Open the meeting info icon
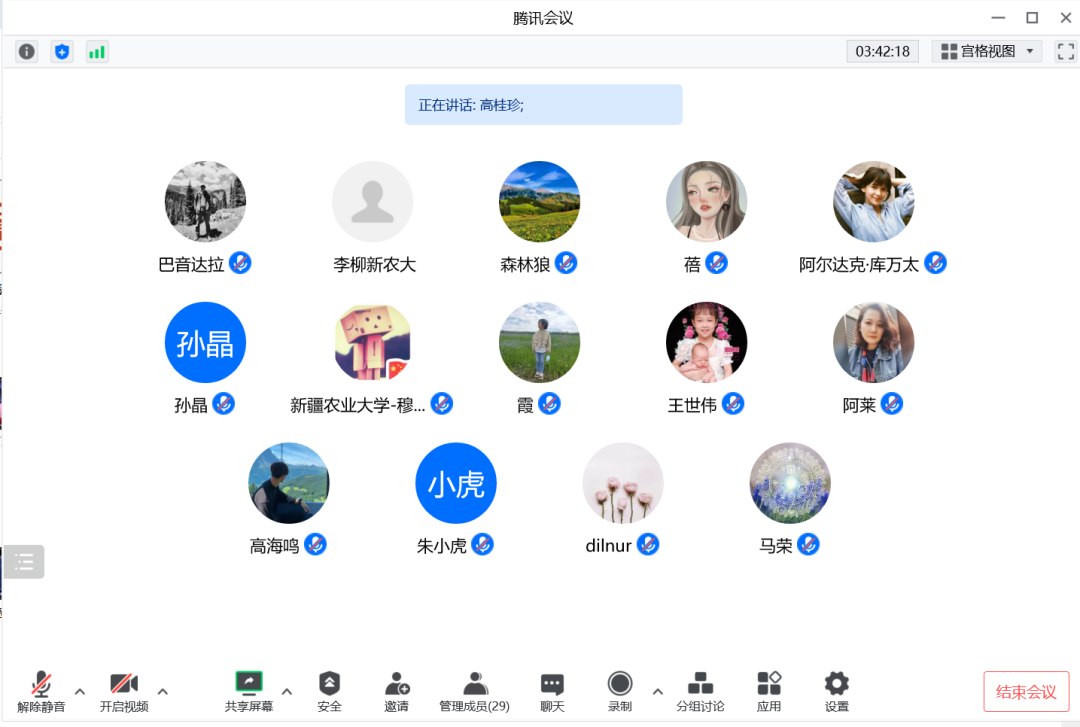The height and width of the screenshot is (727, 1080). pos(27,51)
